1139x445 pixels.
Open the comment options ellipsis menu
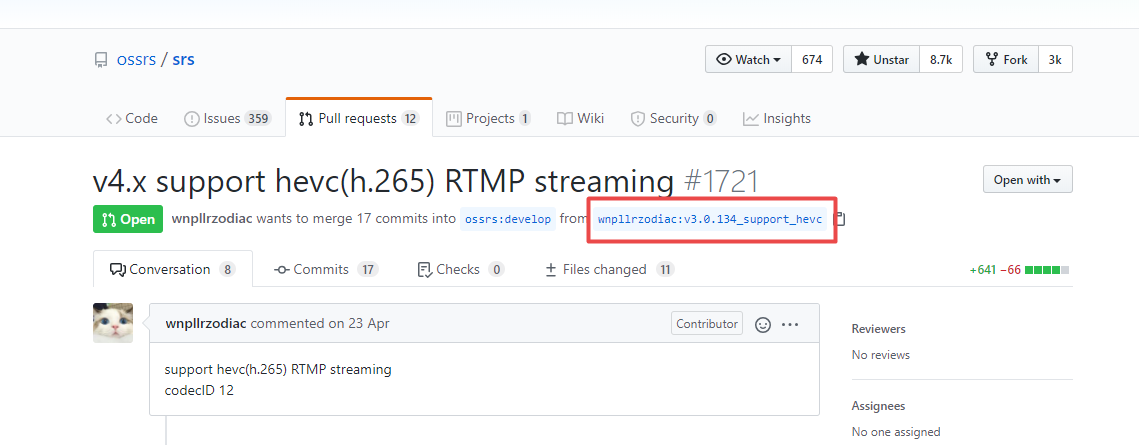coord(790,324)
